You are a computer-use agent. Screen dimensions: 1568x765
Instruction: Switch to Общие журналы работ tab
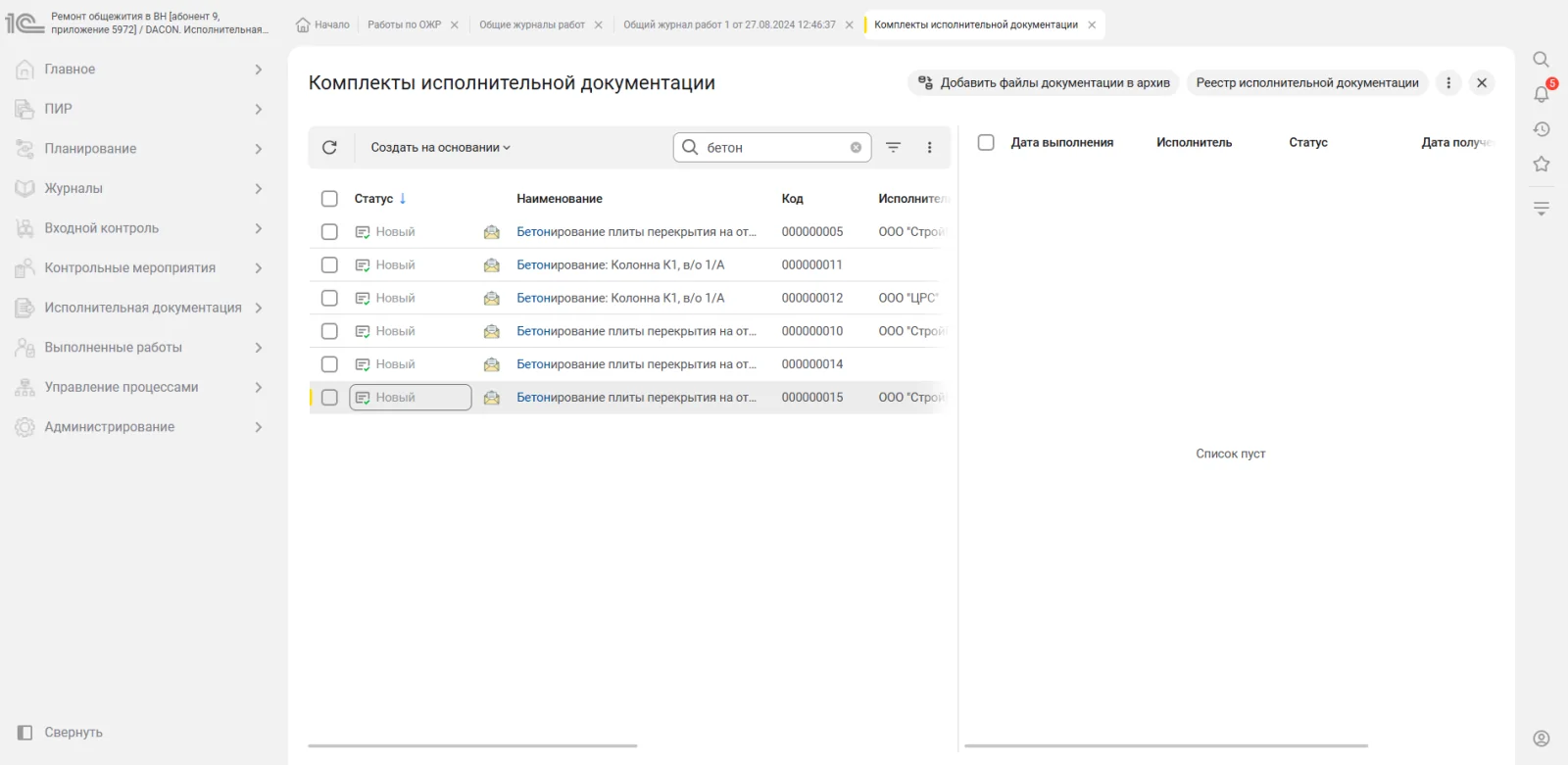click(x=532, y=24)
